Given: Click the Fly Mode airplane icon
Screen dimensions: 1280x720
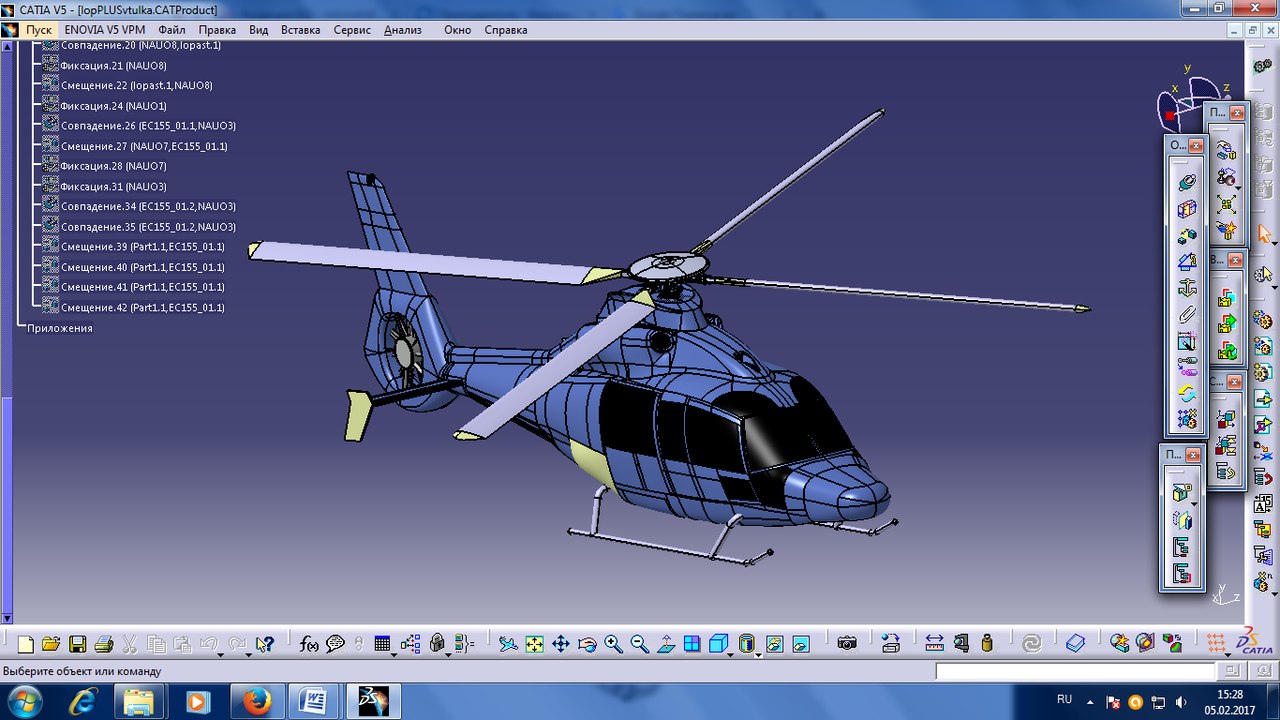Looking at the screenshot, I should click(509, 644).
